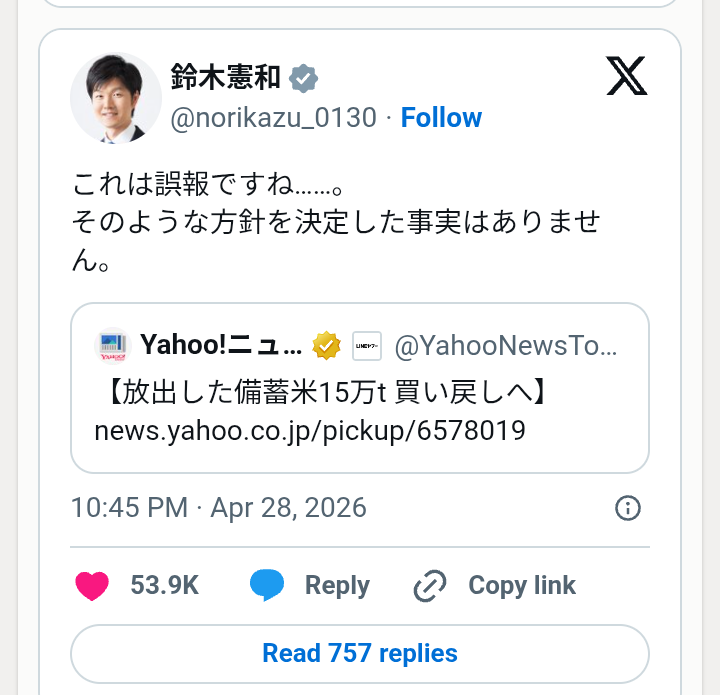Click the X logo icon

click(x=627, y=77)
